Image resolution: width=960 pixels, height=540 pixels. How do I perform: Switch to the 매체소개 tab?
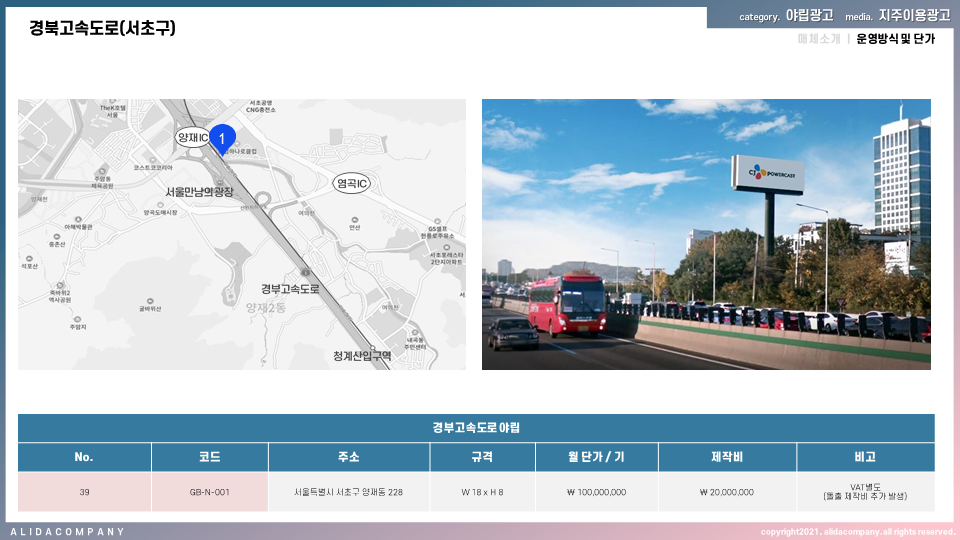[819, 39]
